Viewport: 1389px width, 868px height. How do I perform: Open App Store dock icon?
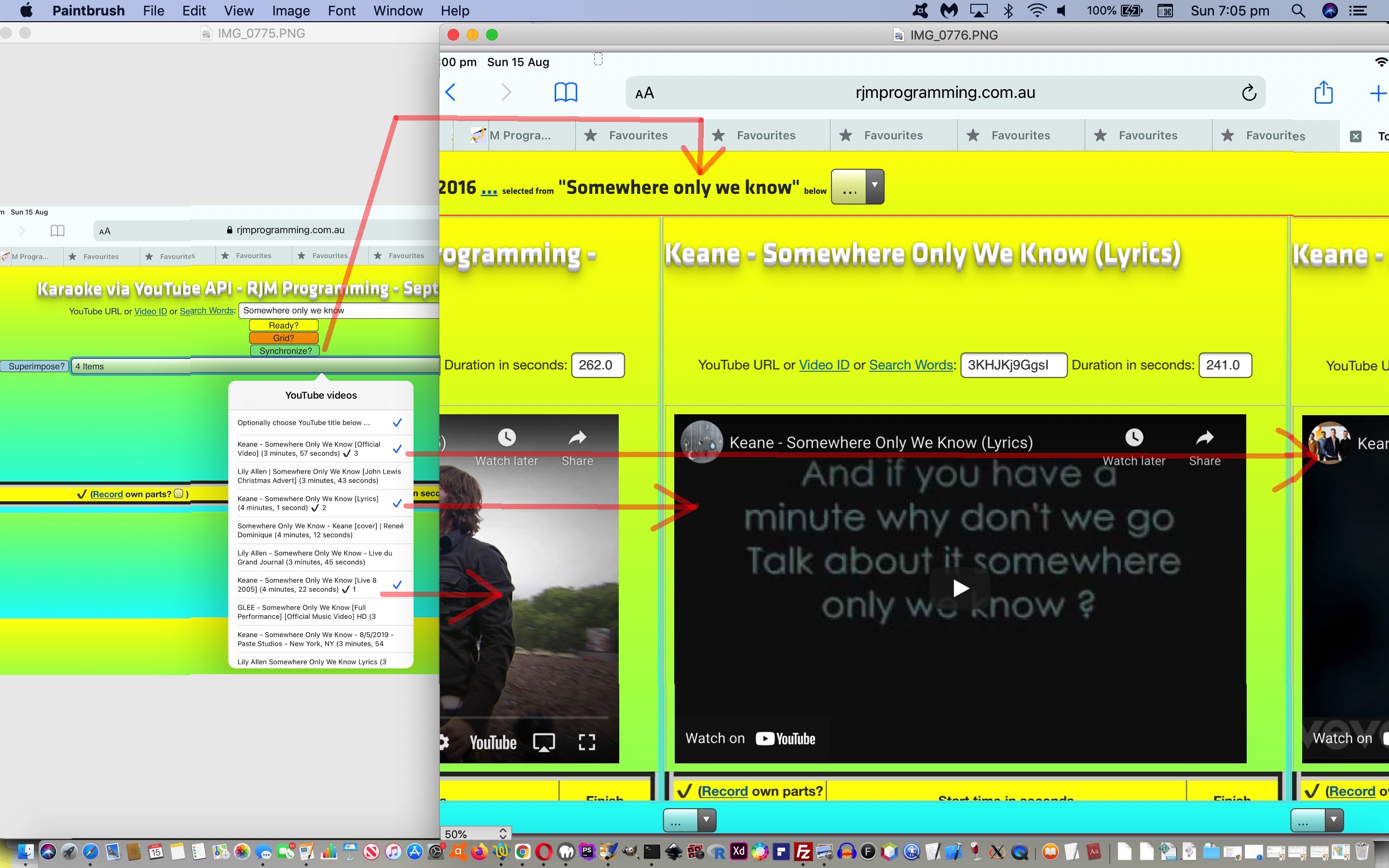click(414, 852)
